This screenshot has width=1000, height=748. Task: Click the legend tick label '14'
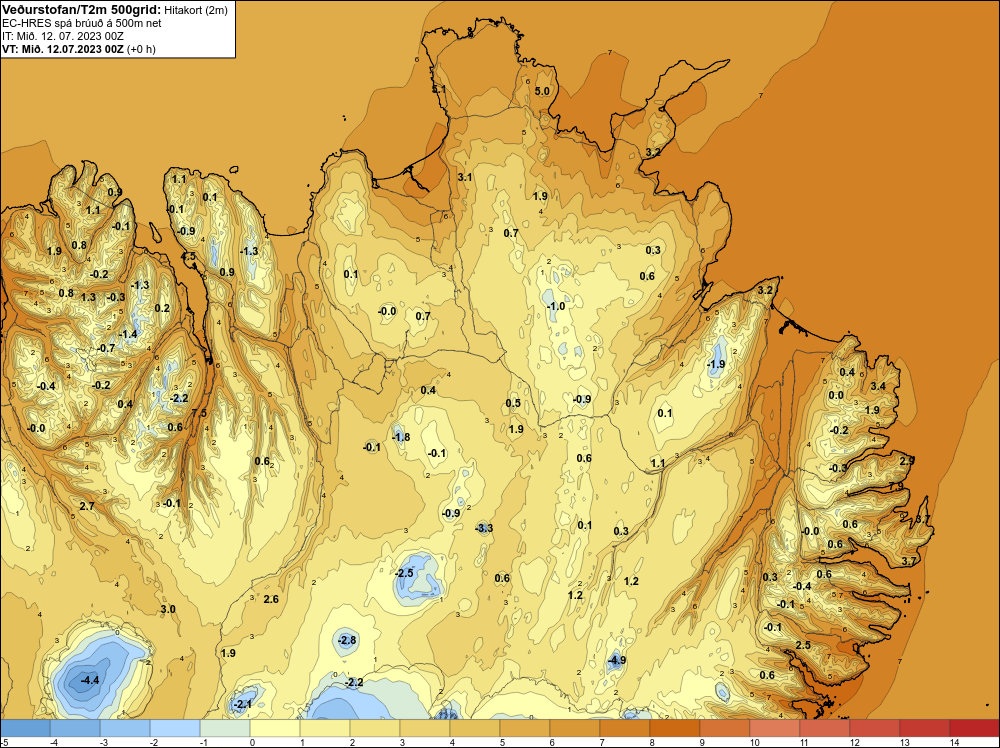[x=955, y=742]
